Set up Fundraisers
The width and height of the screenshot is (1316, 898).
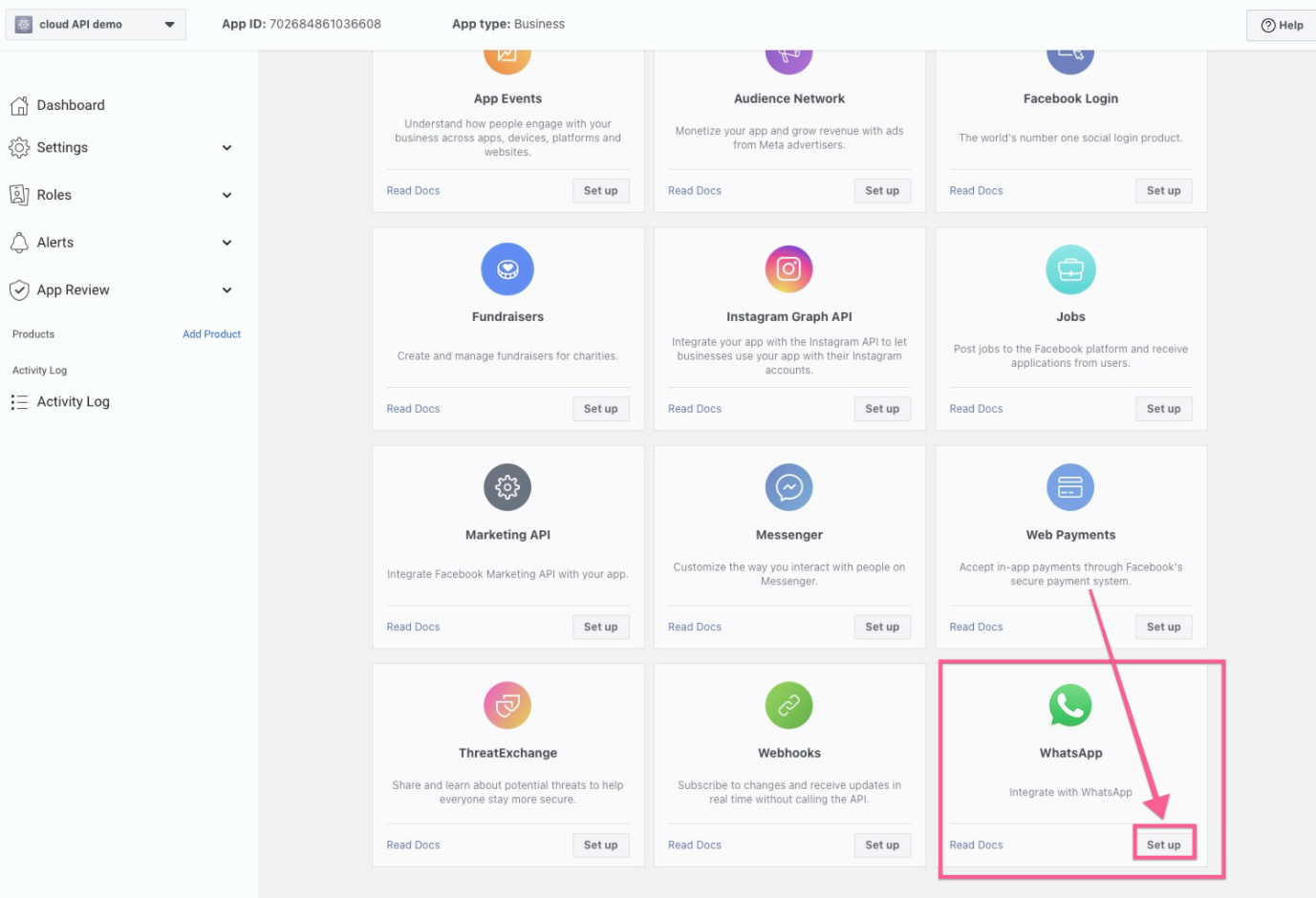(600, 409)
